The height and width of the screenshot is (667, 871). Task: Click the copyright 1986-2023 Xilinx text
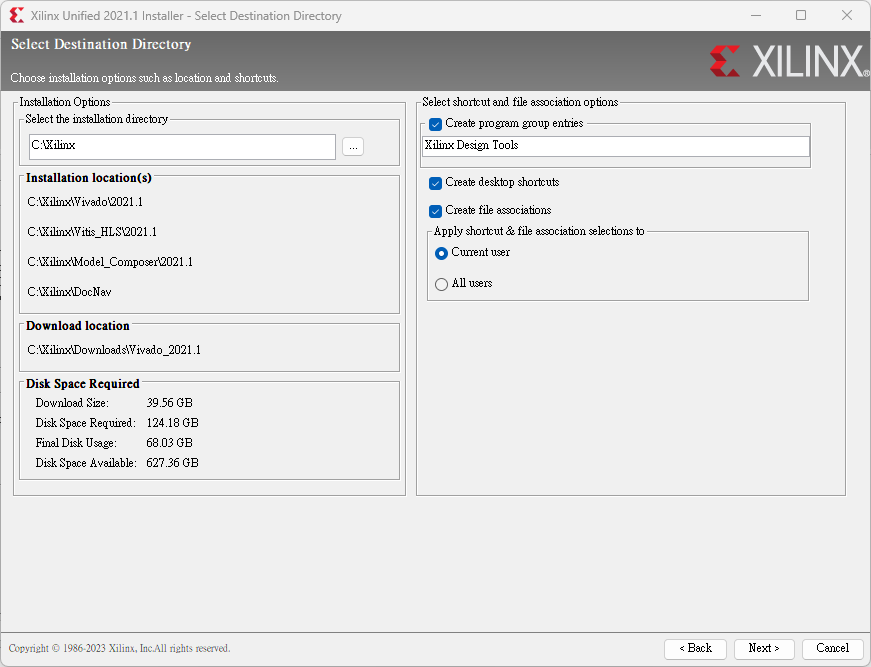[x=119, y=649]
